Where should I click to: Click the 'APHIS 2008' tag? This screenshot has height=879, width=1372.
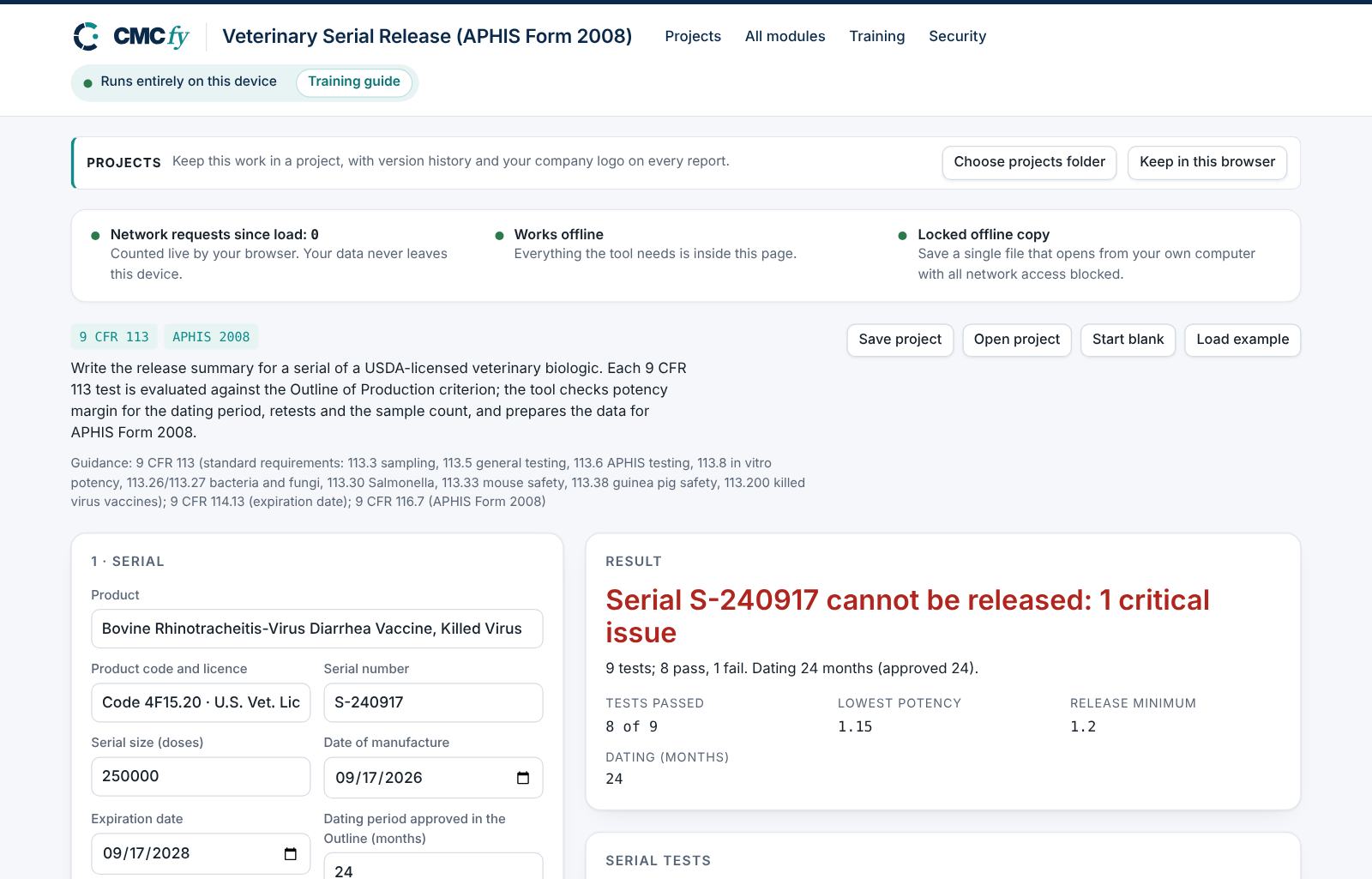tap(211, 337)
